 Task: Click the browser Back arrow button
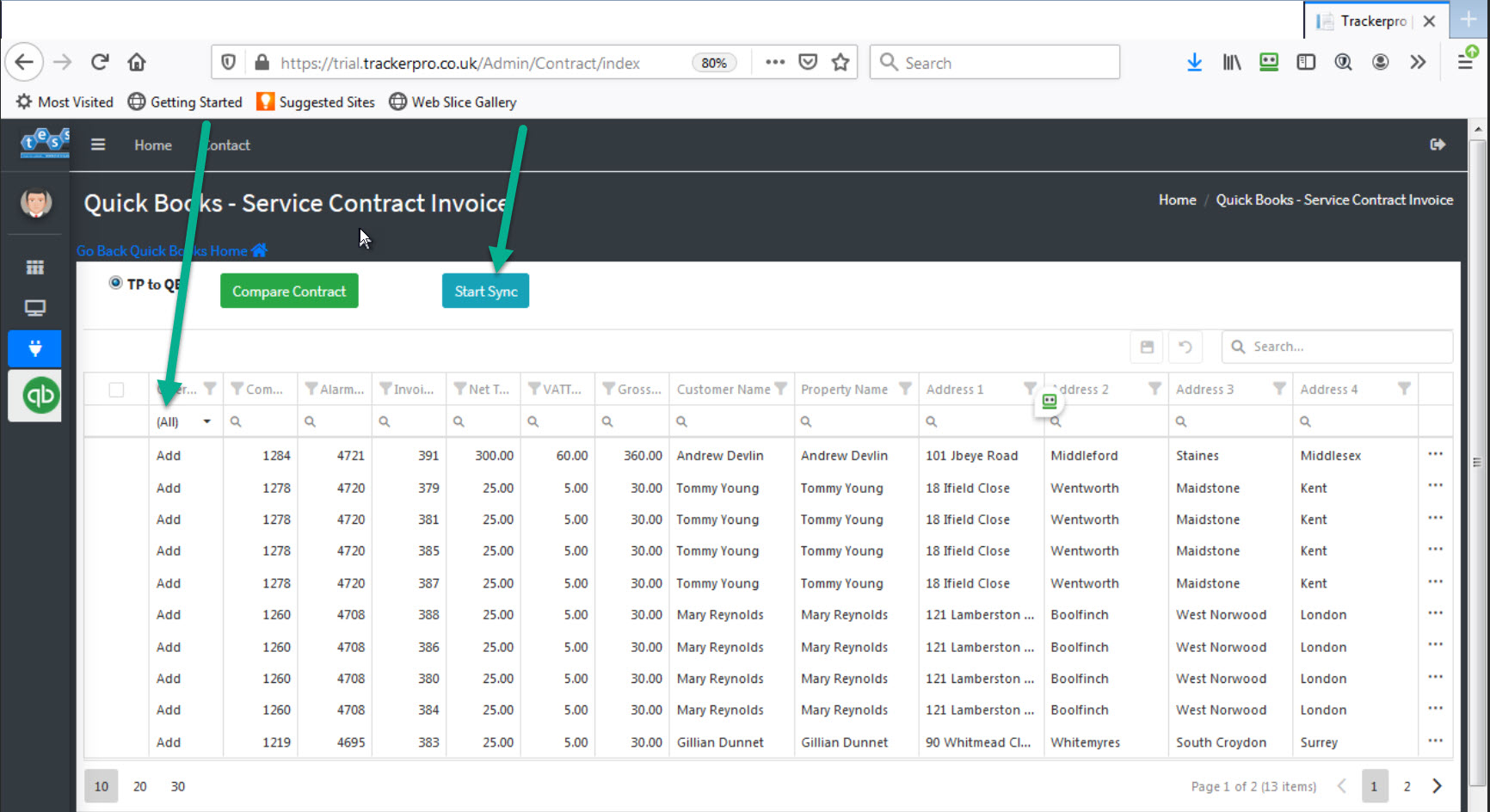pyautogui.click(x=24, y=62)
